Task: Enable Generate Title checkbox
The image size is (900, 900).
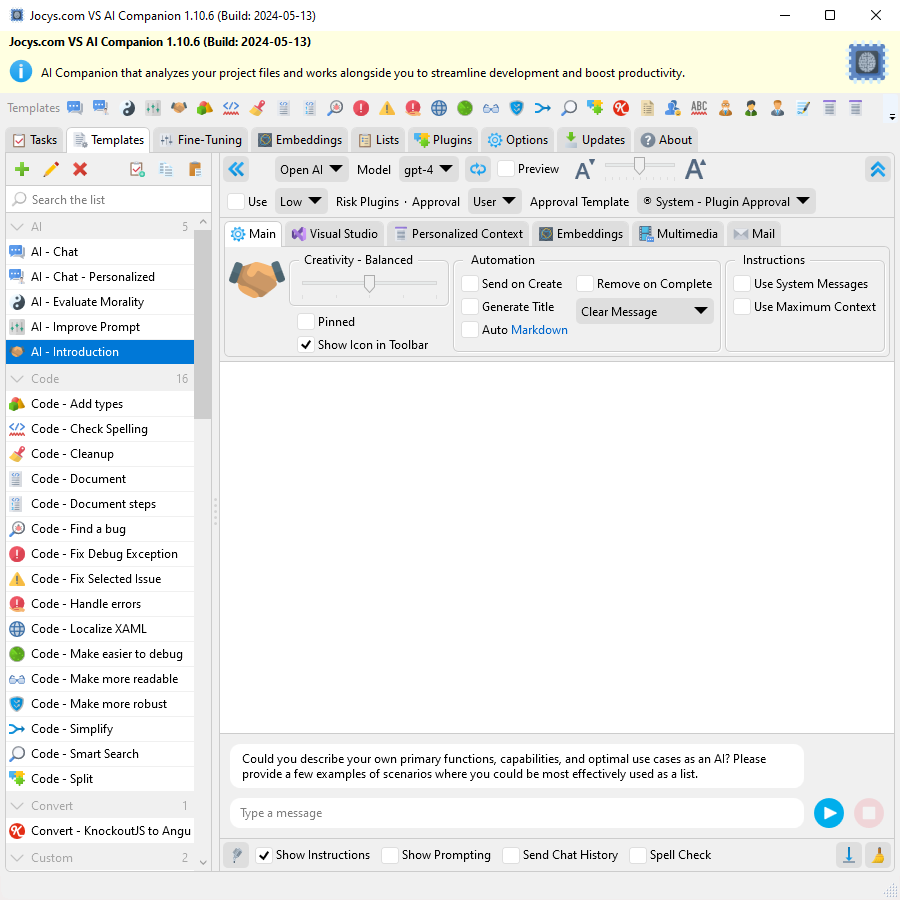Action: coord(470,307)
